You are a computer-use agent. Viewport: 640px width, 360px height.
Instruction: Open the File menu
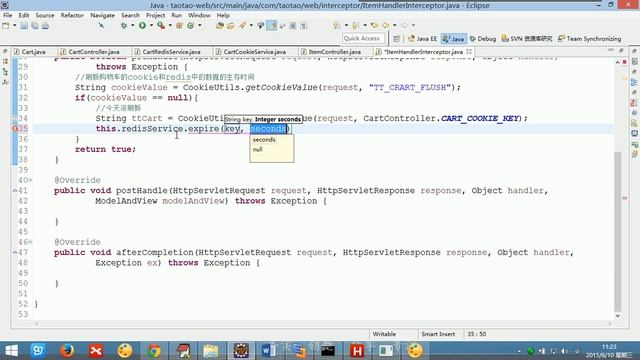pos(7,15)
